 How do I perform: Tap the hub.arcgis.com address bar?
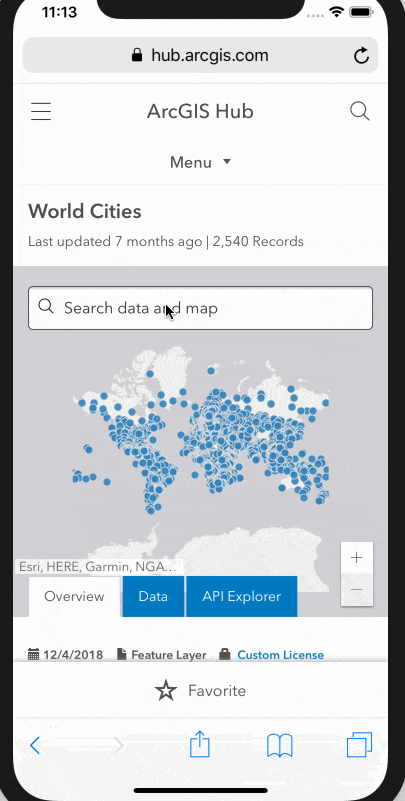200,55
